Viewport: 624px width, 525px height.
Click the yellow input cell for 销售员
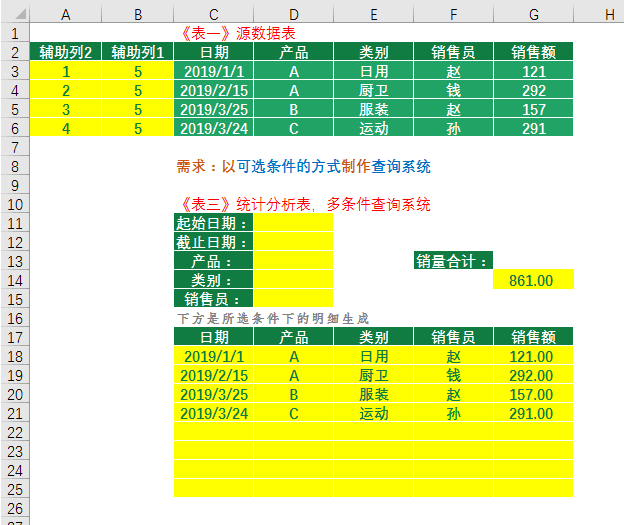coord(293,299)
